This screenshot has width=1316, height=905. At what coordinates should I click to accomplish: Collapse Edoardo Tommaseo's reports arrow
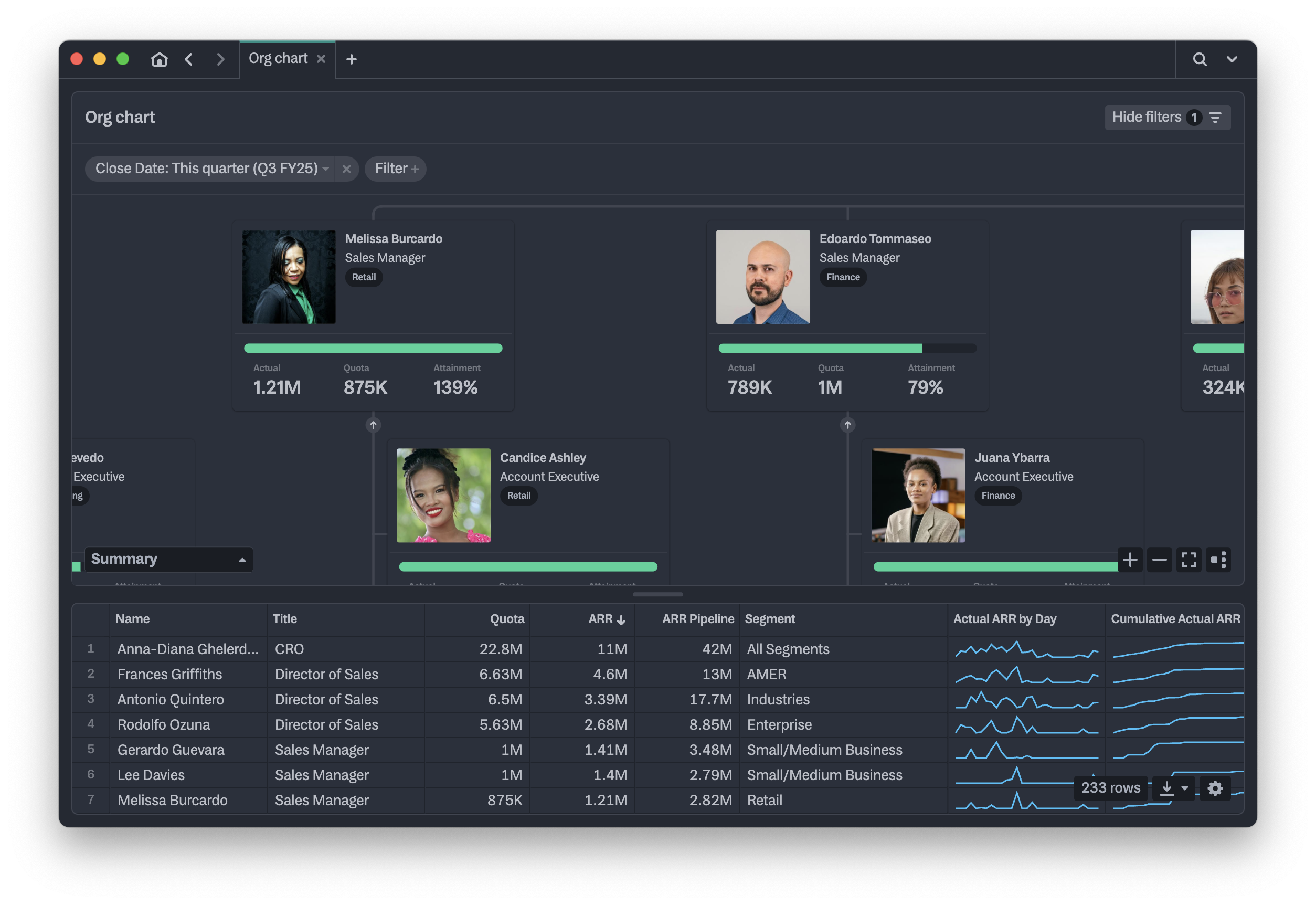(847, 425)
